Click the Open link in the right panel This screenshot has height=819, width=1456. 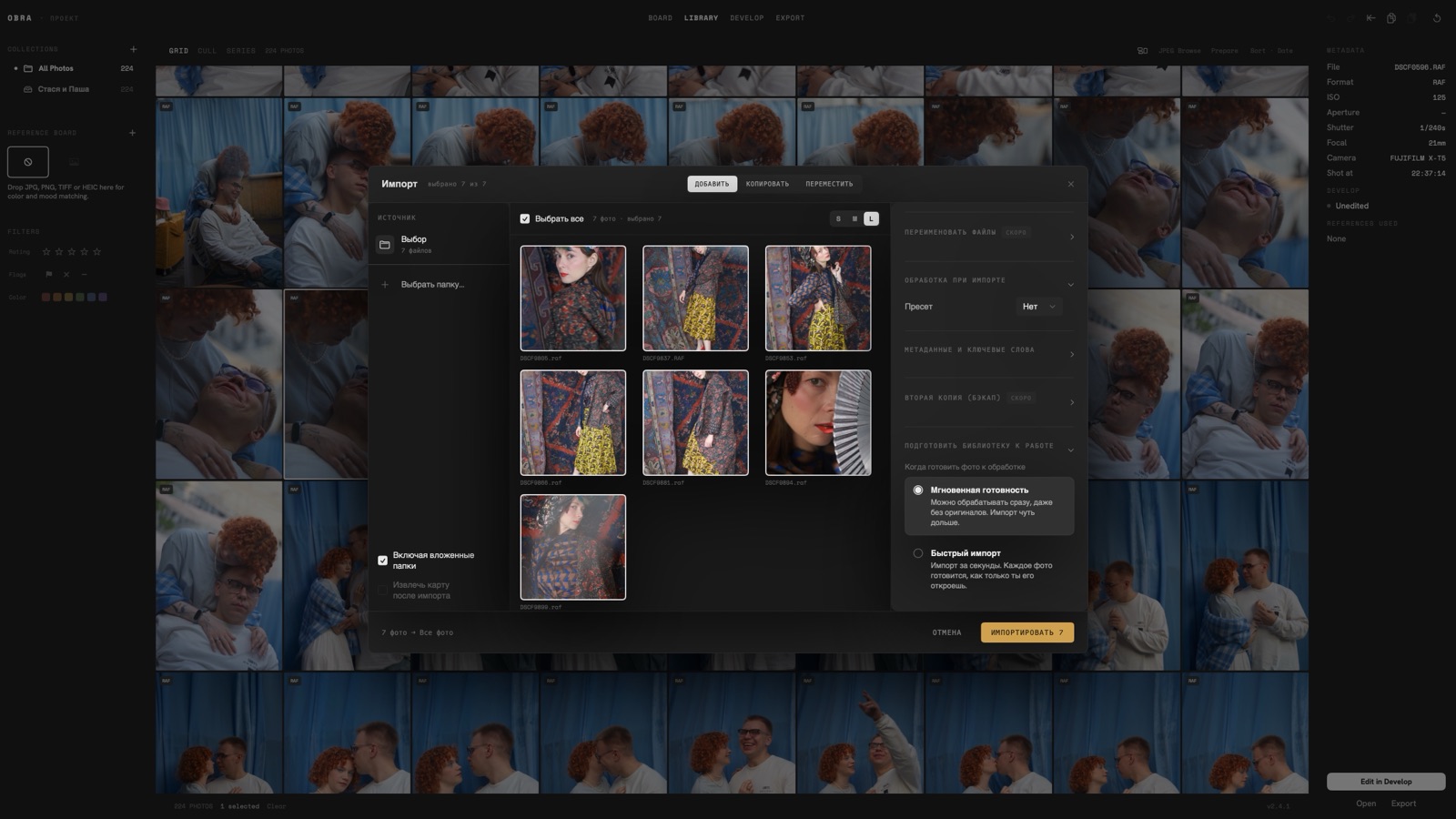tap(1366, 804)
